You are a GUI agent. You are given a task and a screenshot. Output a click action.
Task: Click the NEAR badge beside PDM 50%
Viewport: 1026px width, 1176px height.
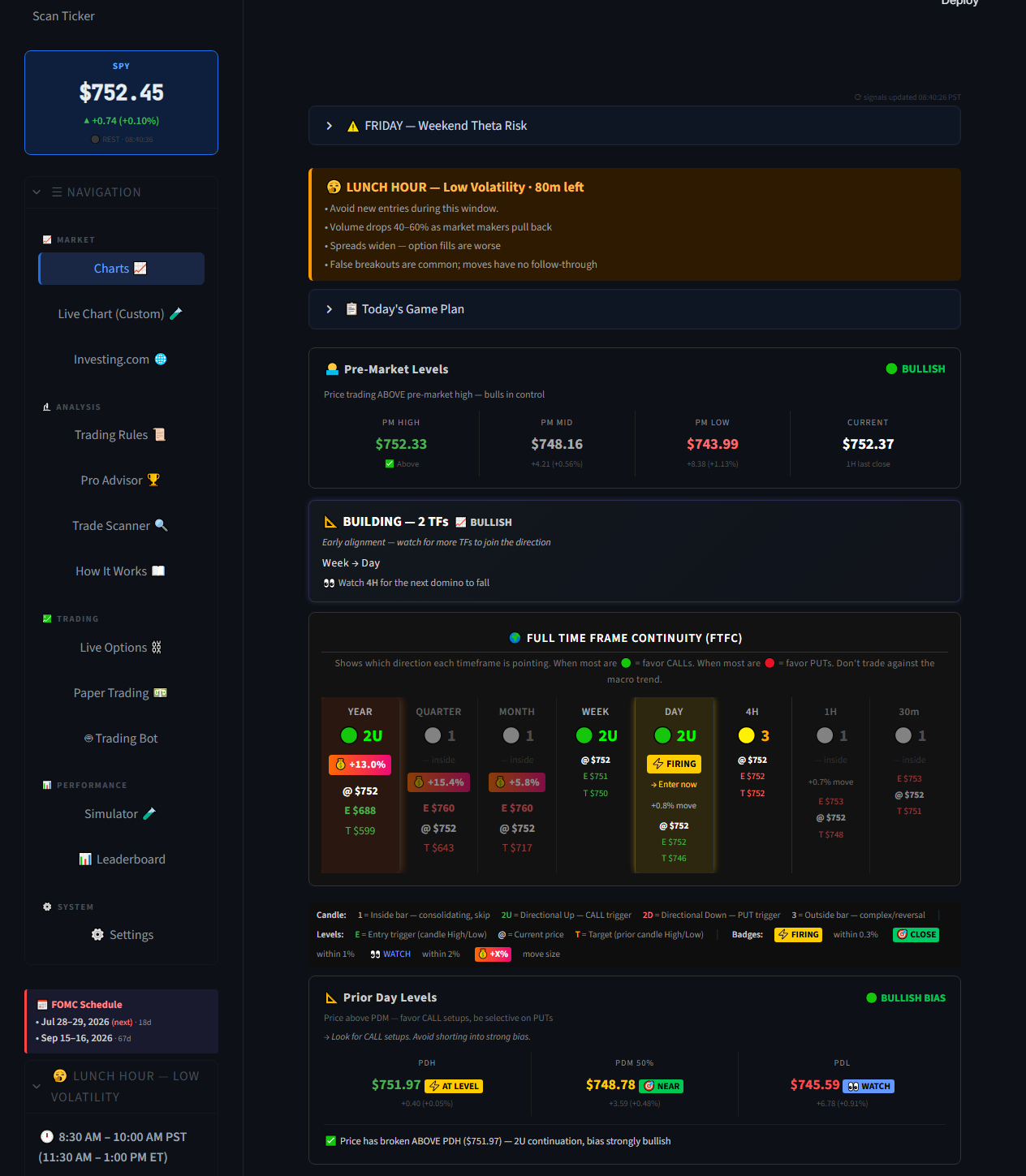pyautogui.click(x=661, y=1086)
